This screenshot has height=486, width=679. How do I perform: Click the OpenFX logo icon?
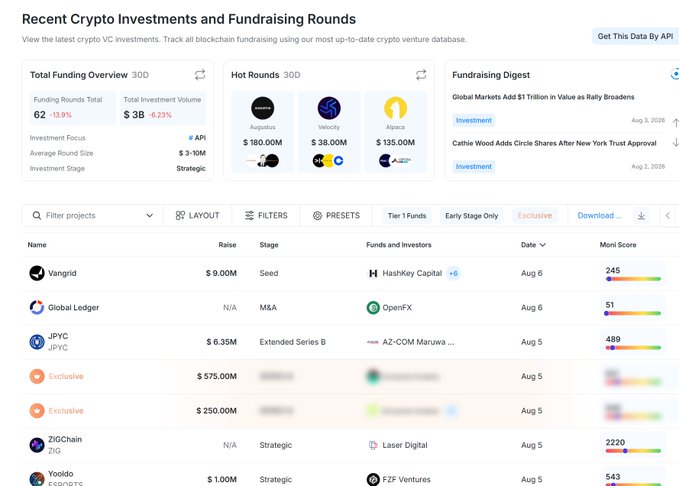pyautogui.click(x=373, y=308)
